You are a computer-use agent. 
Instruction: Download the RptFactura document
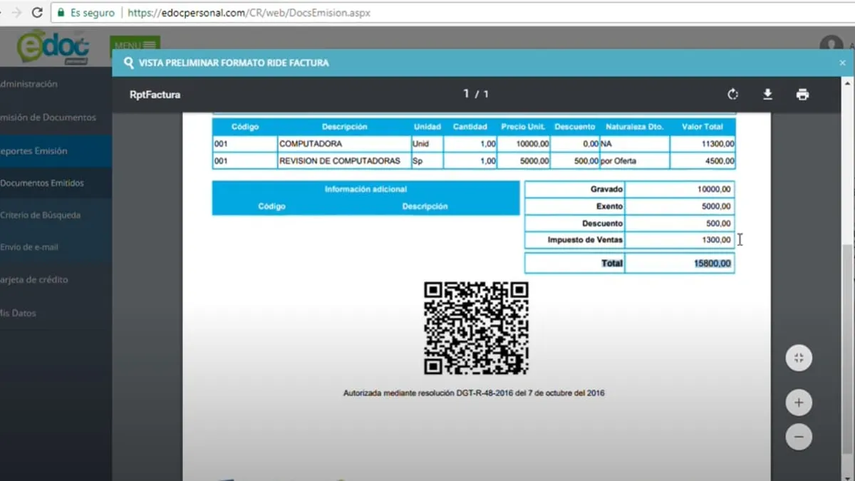(767, 94)
